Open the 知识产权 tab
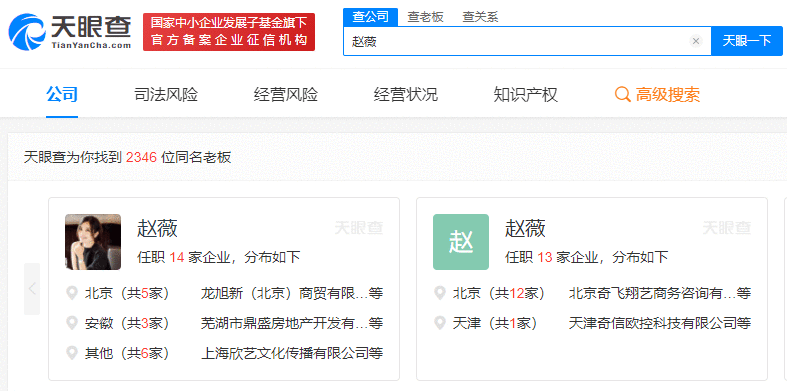 (526, 94)
